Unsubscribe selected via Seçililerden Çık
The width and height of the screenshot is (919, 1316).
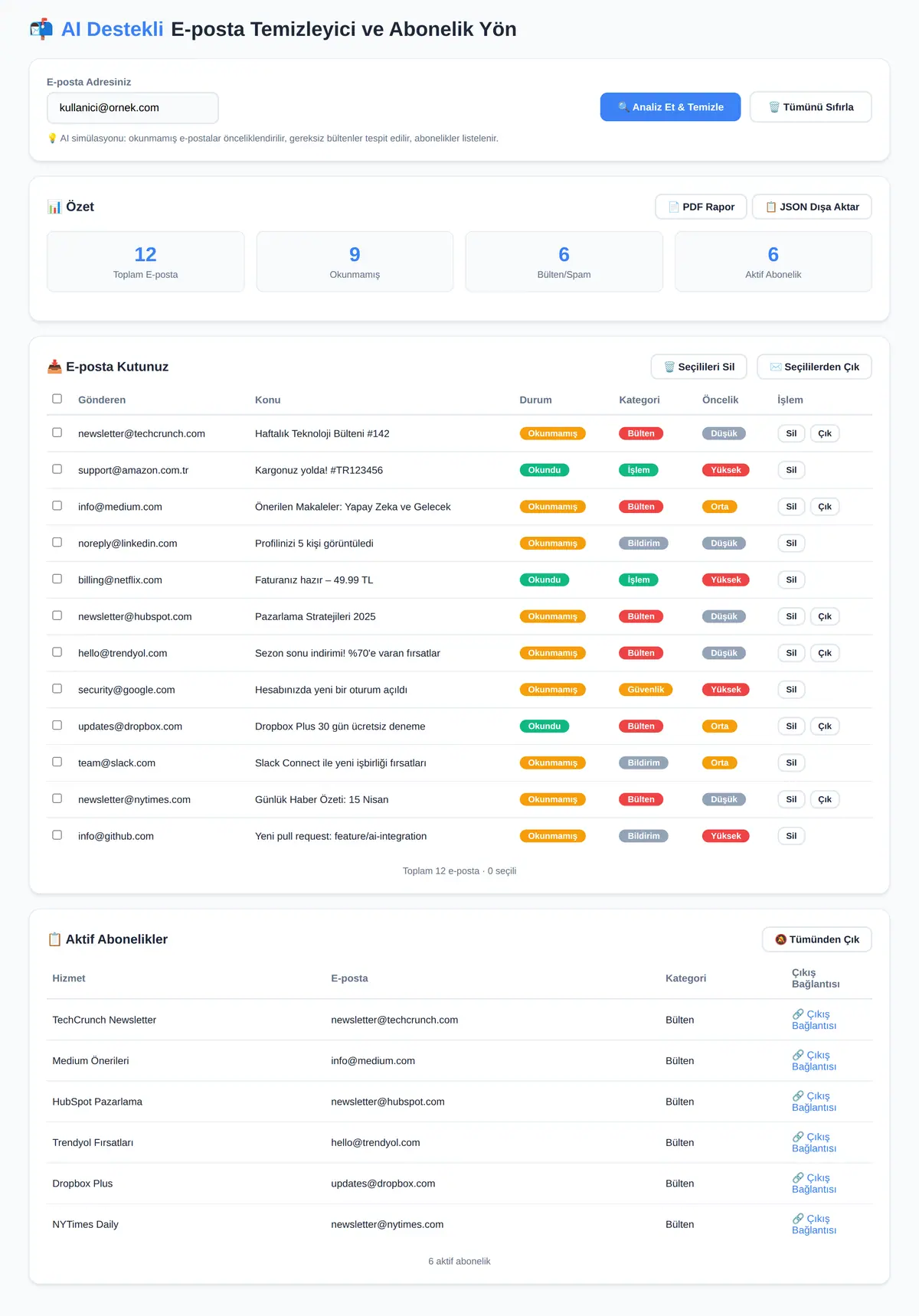(814, 367)
